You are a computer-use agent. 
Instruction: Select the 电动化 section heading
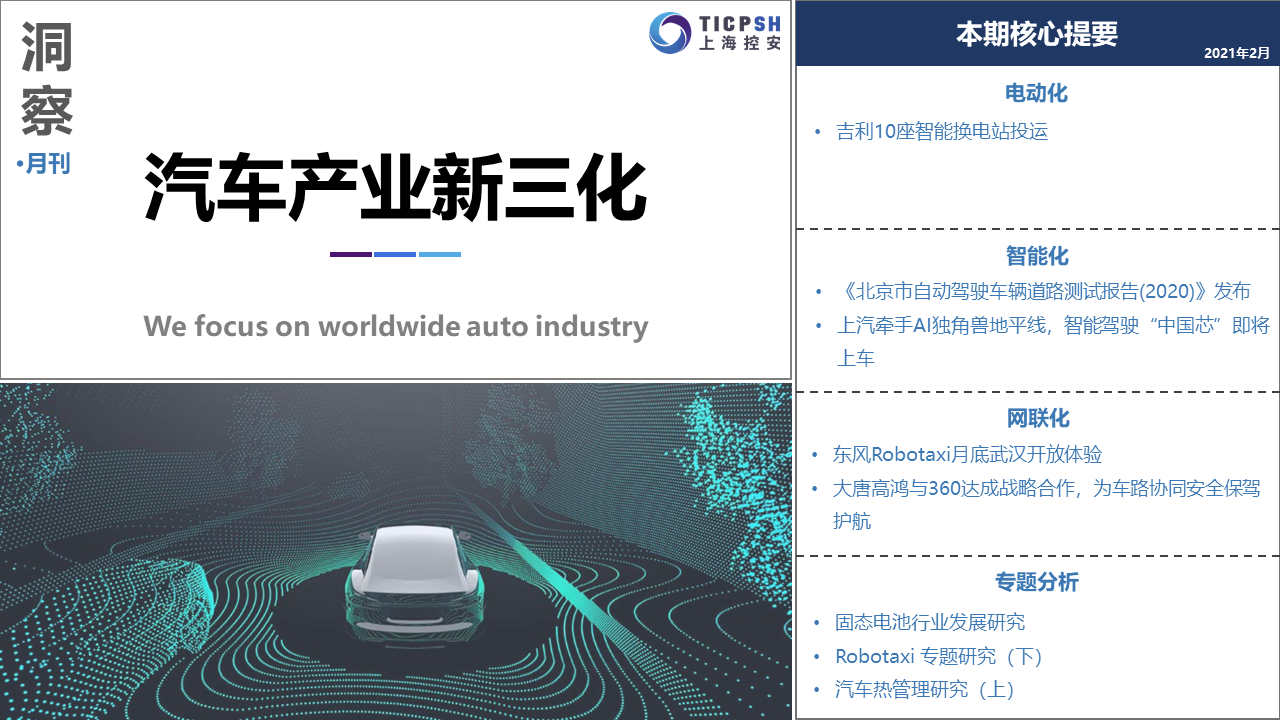(x=1036, y=93)
